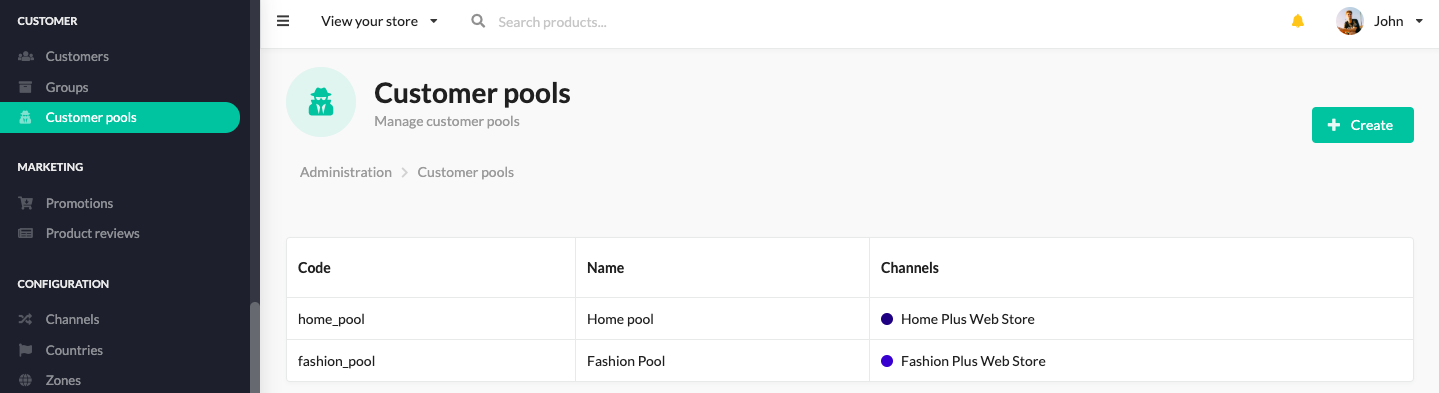The width and height of the screenshot is (1439, 393).
Task: Click the Home Plus Web Store color dot
Action: [x=887, y=319]
